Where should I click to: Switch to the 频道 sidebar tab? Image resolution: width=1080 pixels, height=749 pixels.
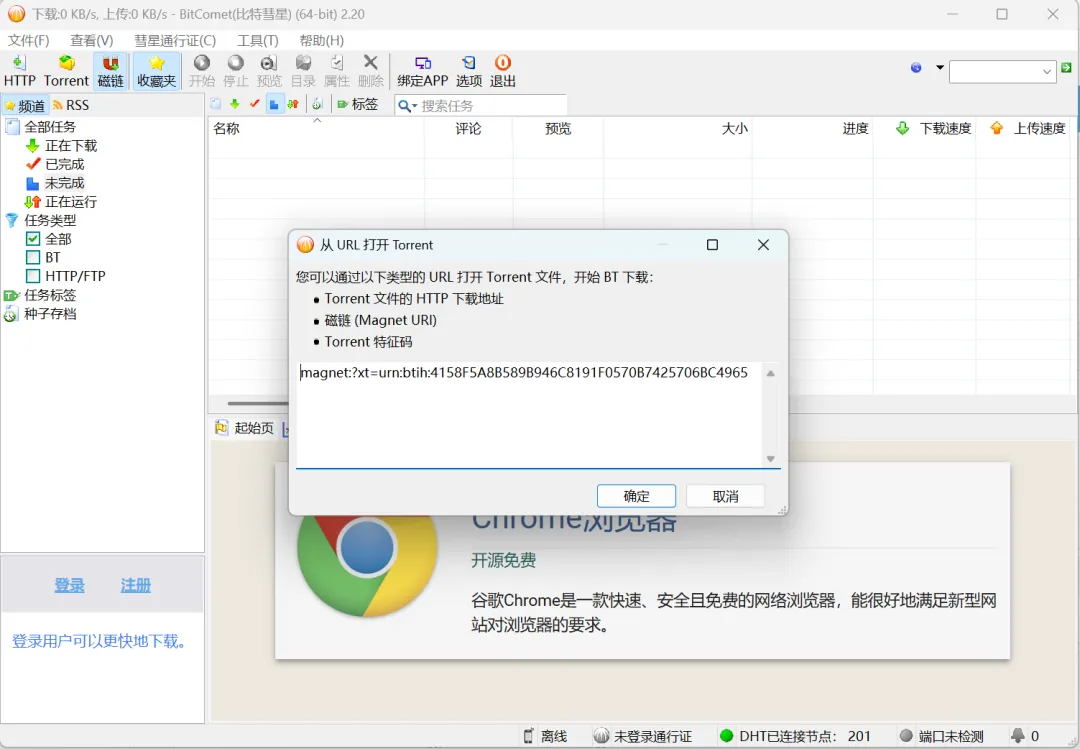pyautogui.click(x=25, y=105)
